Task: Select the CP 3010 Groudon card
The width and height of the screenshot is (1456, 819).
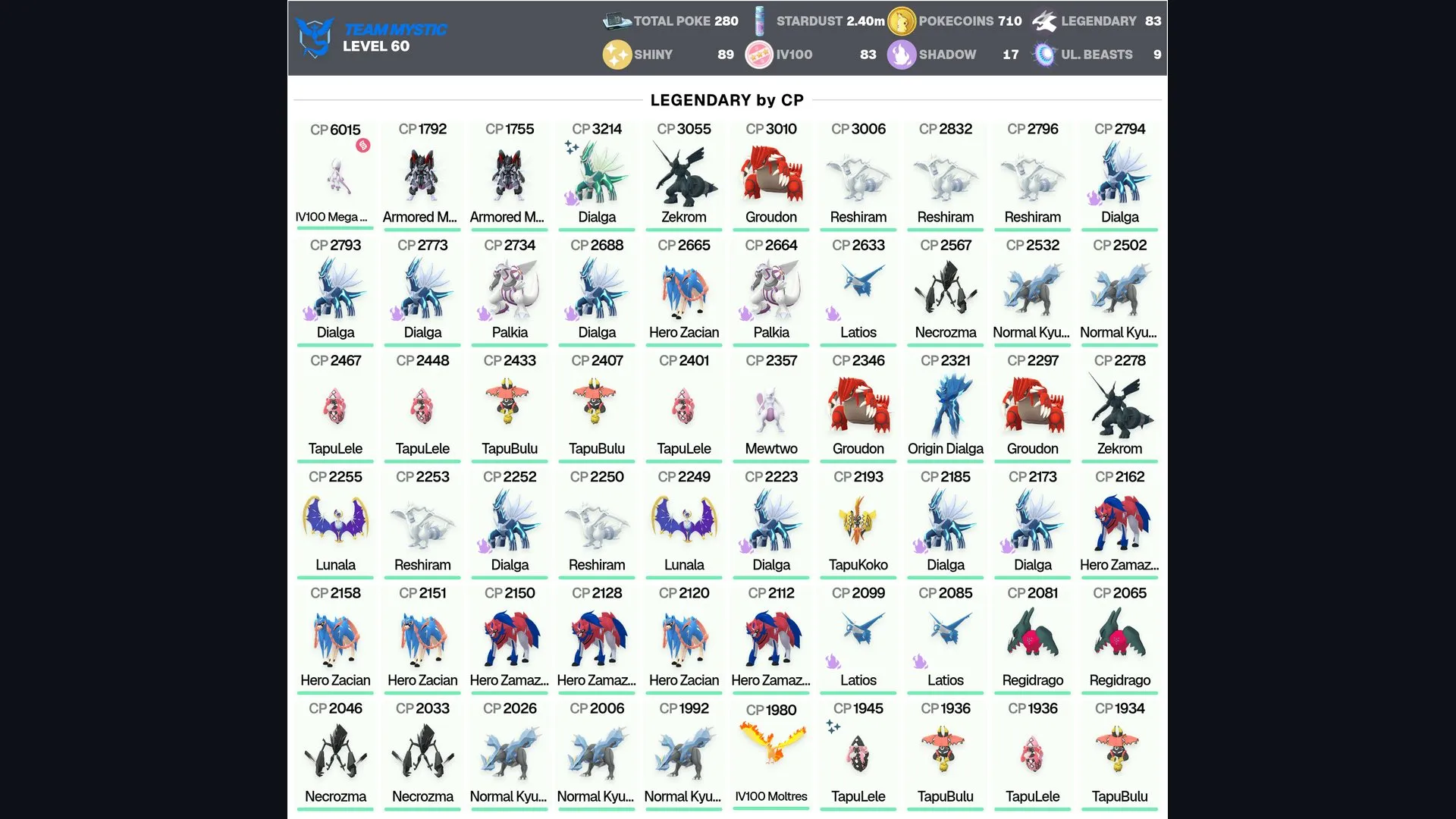Action: click(771, 175)
